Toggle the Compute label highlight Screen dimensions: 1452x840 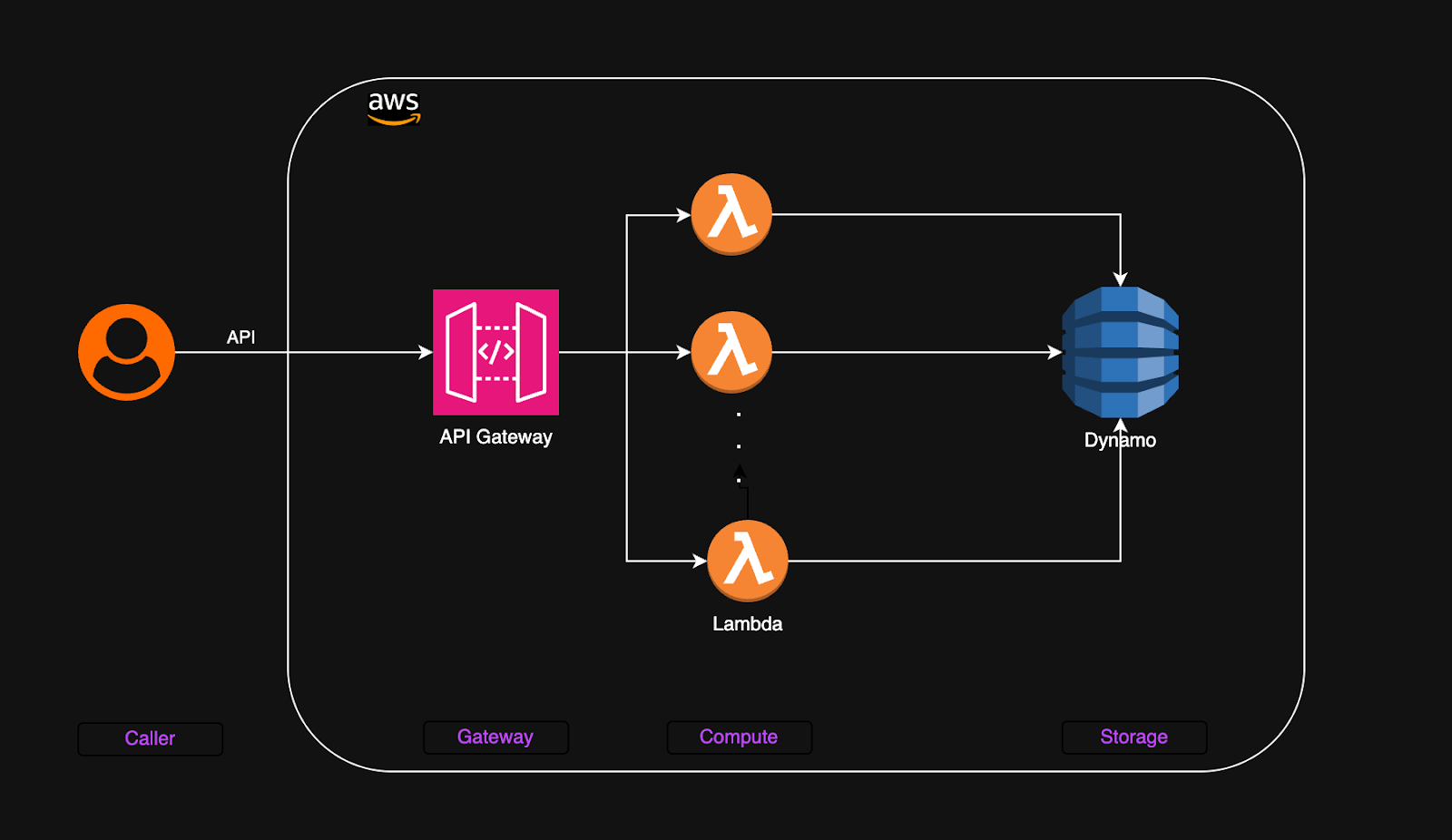pyautogui.click(x=738, y=737)
